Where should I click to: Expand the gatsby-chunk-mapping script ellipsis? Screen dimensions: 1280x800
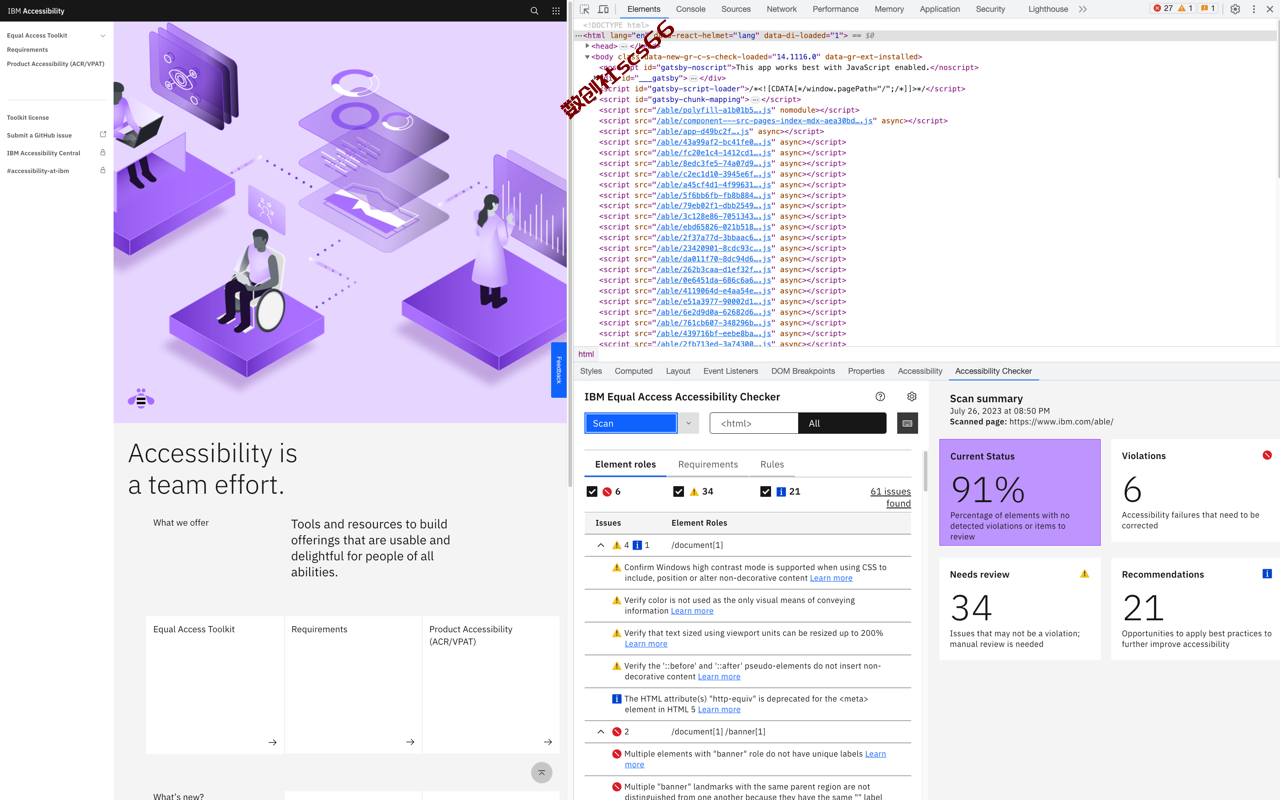tap(756, 99)
